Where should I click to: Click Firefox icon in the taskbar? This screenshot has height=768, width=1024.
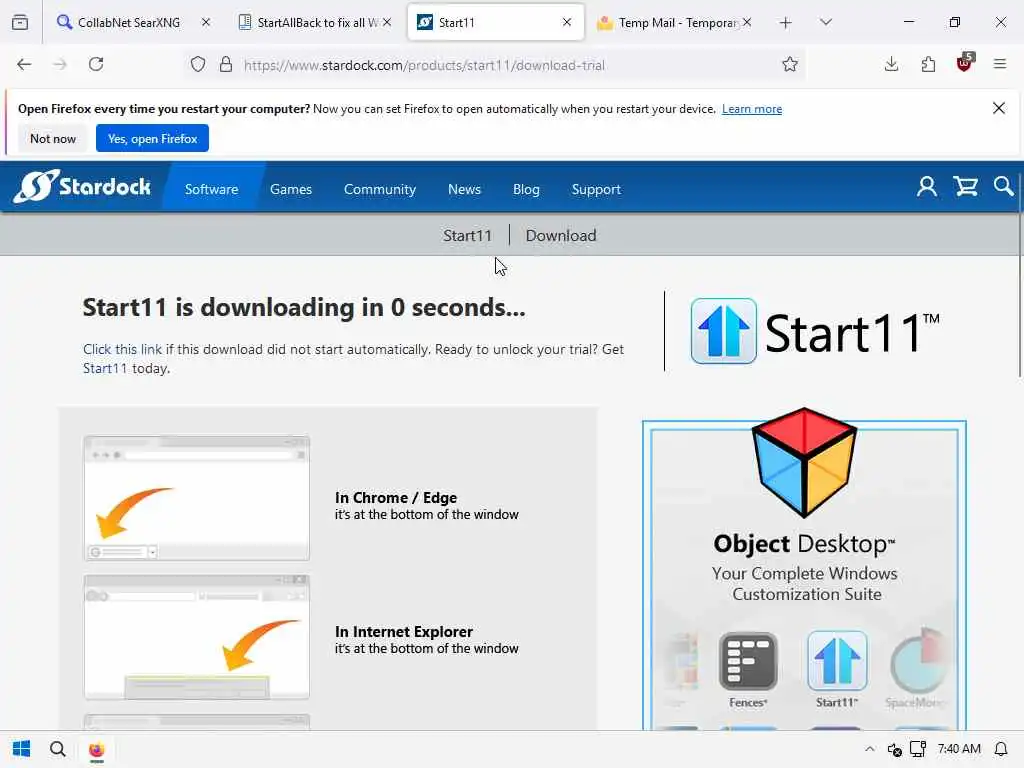96,749
